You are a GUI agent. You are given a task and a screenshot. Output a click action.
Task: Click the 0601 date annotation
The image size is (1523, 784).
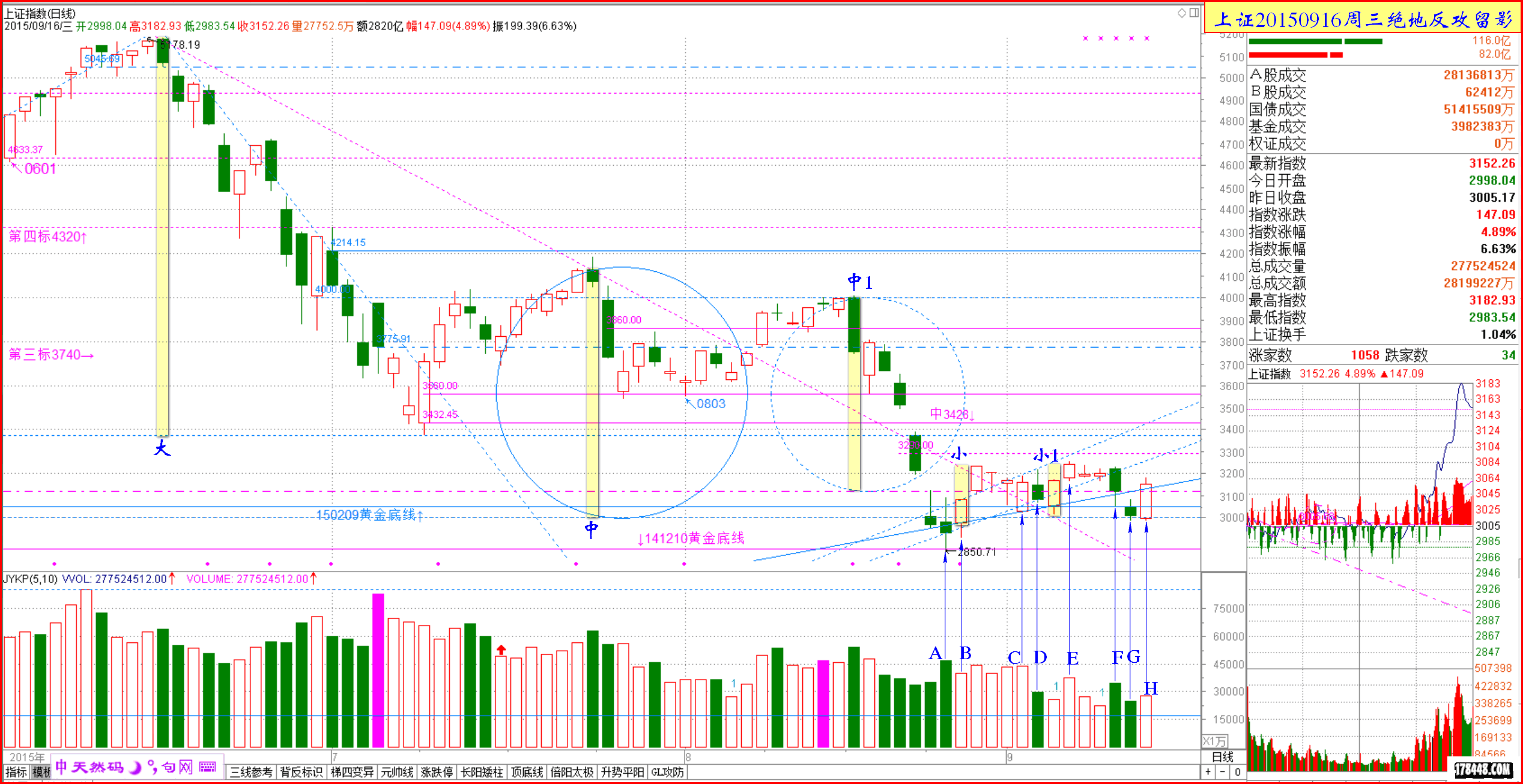40,169
